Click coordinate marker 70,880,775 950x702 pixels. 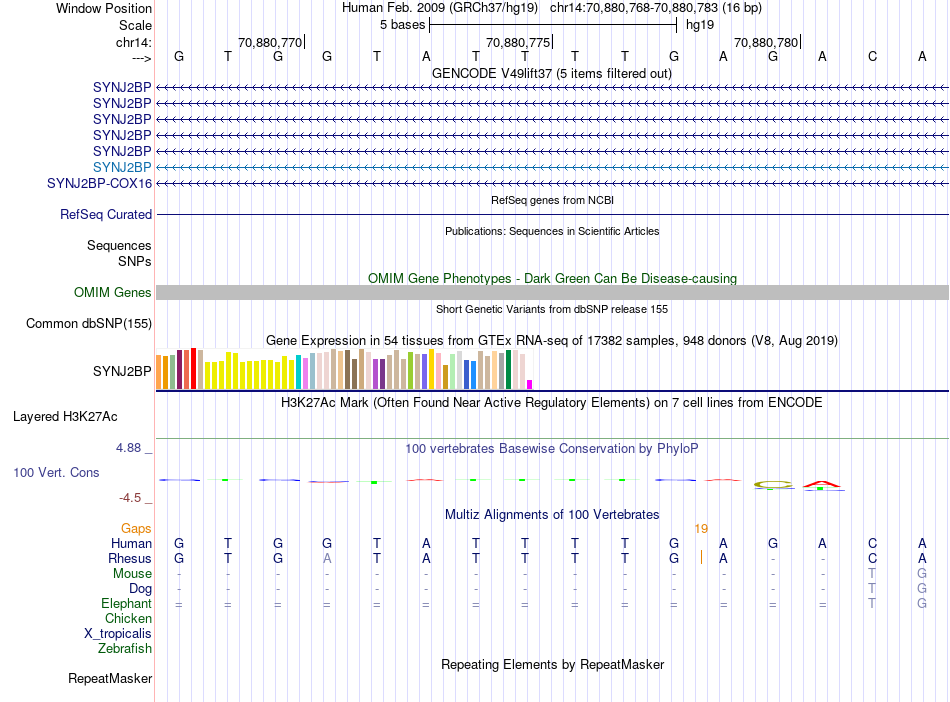(518, 42)
